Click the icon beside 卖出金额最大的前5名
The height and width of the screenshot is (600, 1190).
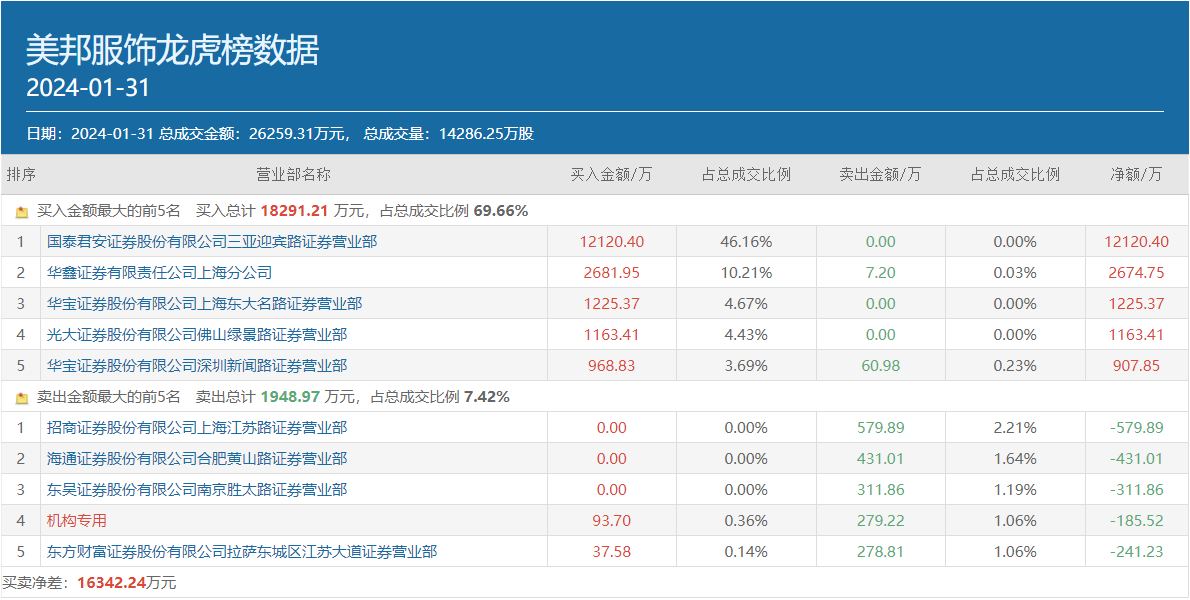pos(22,398)
